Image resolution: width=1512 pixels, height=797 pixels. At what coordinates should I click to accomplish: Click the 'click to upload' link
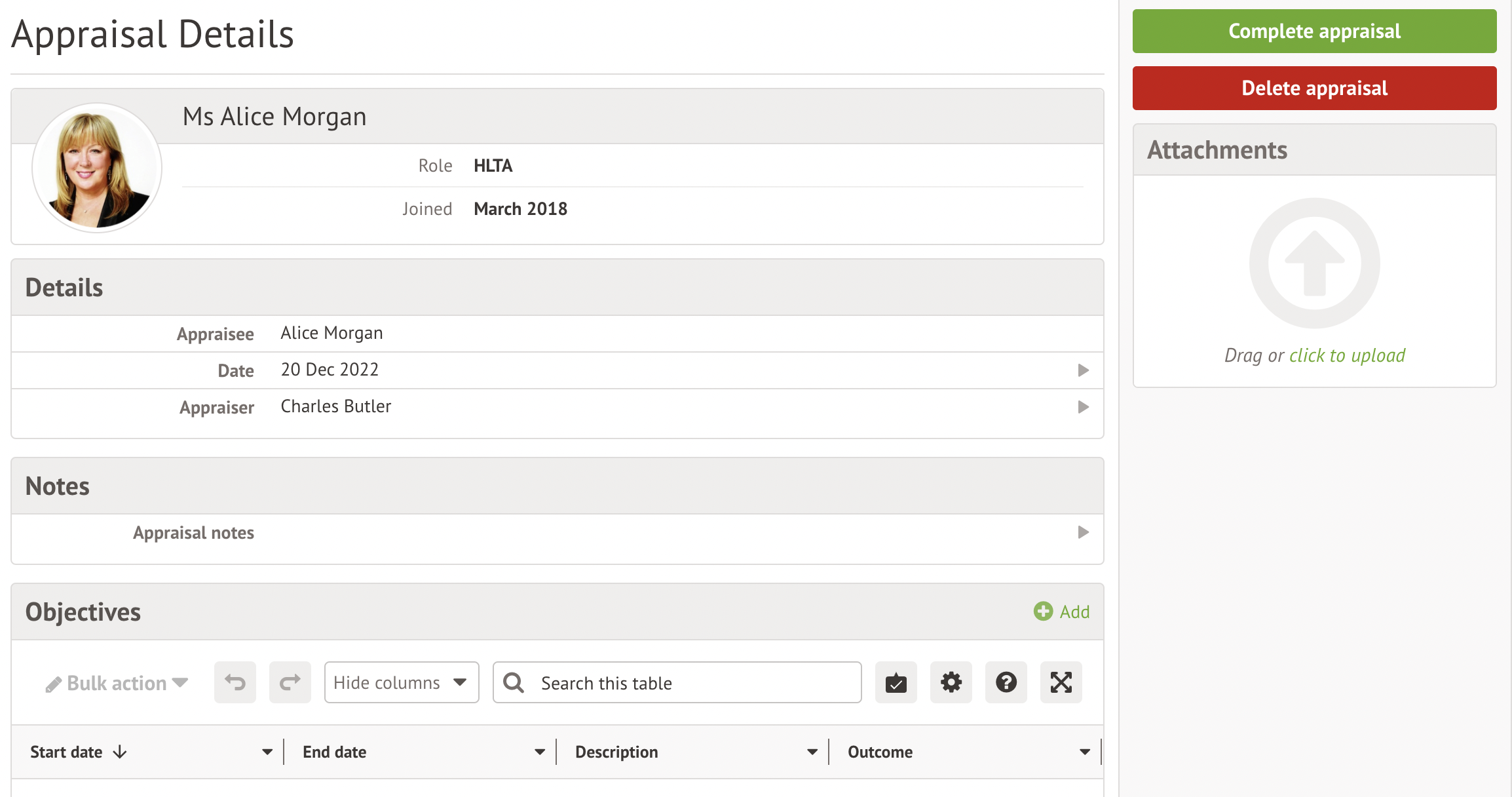(1347, 355)
